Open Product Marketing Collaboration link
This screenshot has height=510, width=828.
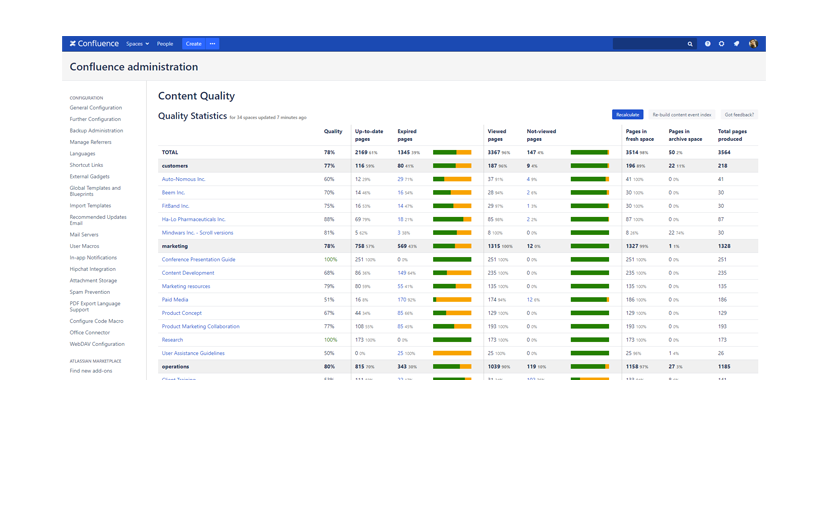(201, 326)
